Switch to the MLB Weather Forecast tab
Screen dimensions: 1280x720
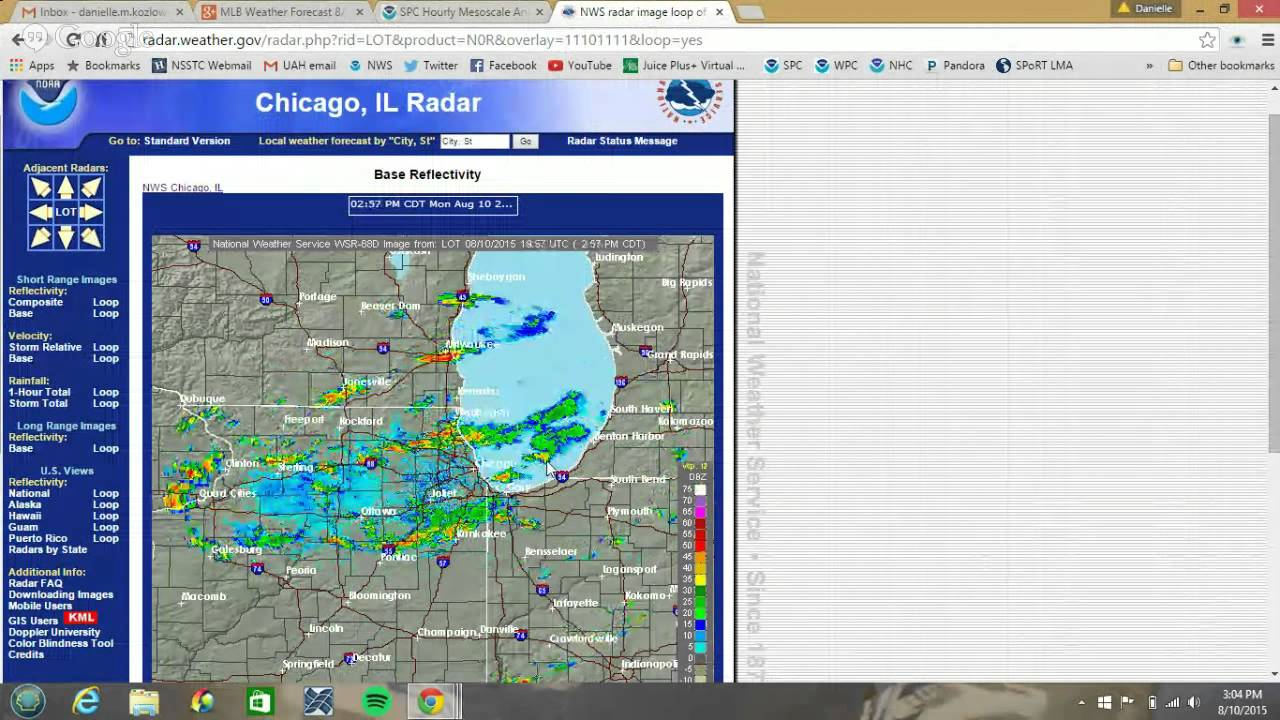tap(281, 12)
